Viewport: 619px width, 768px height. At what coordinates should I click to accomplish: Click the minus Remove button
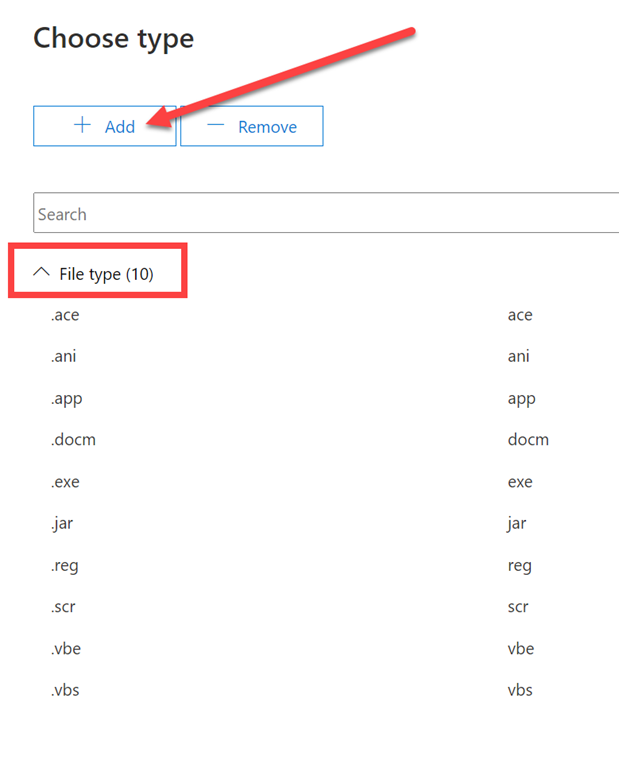[252, 127]
